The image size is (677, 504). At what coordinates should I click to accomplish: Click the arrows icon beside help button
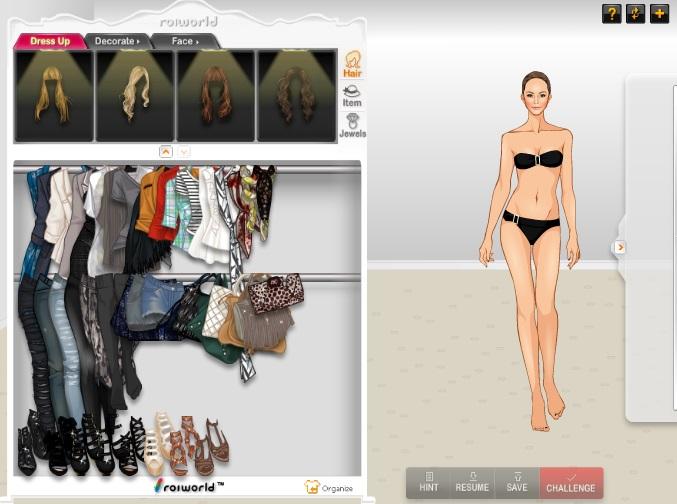[x=635, y=13]
